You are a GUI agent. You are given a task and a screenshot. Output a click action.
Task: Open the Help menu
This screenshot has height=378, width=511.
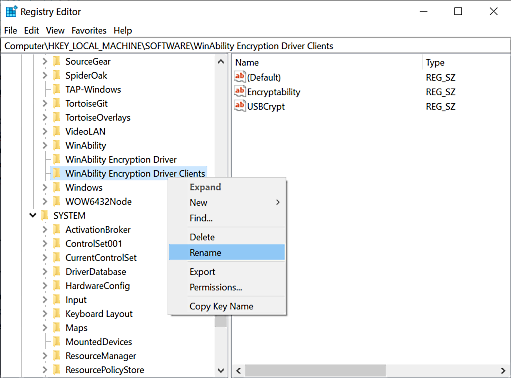pos(123,31)
